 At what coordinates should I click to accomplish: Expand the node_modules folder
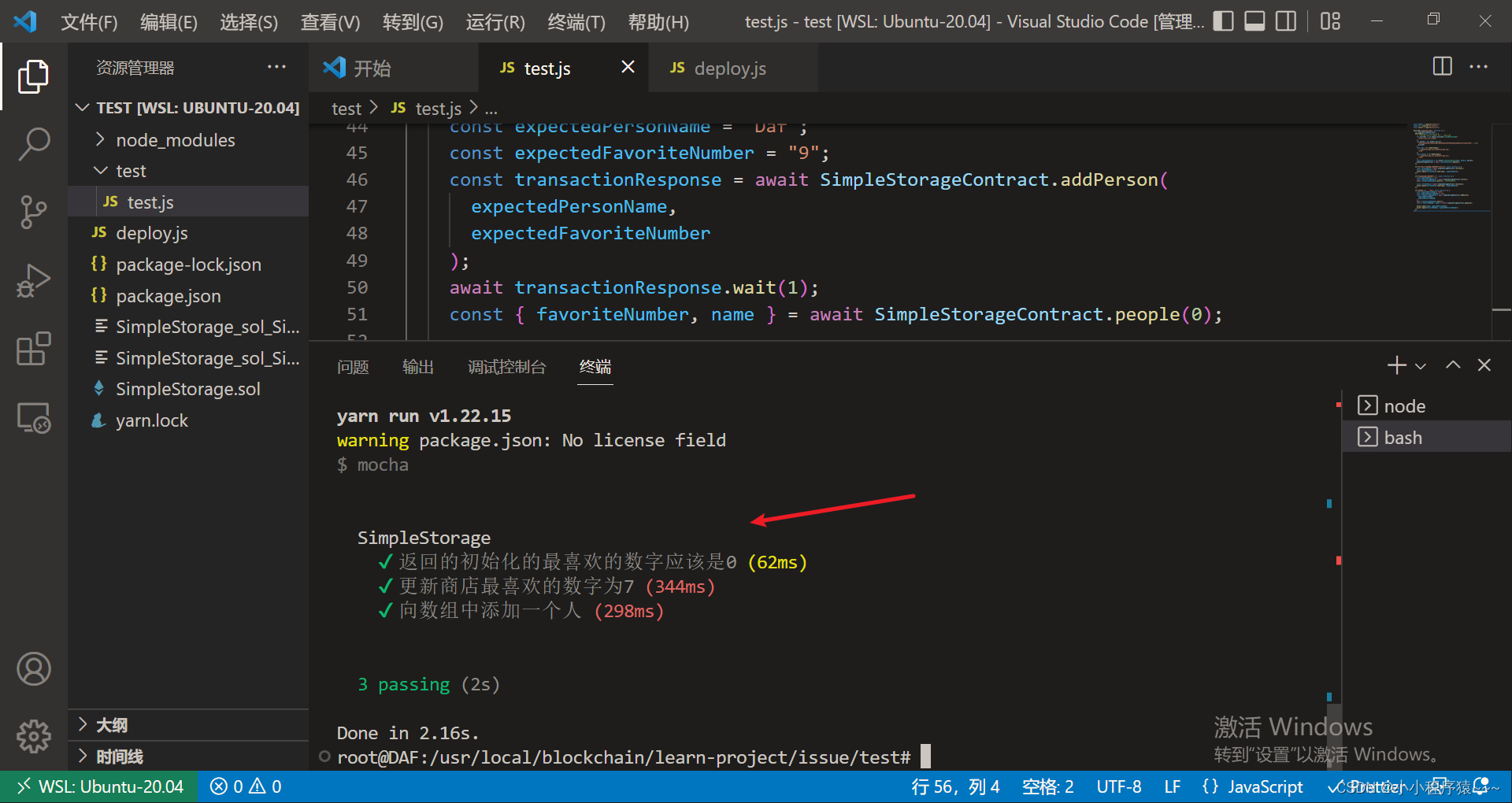tap(188, 140)
